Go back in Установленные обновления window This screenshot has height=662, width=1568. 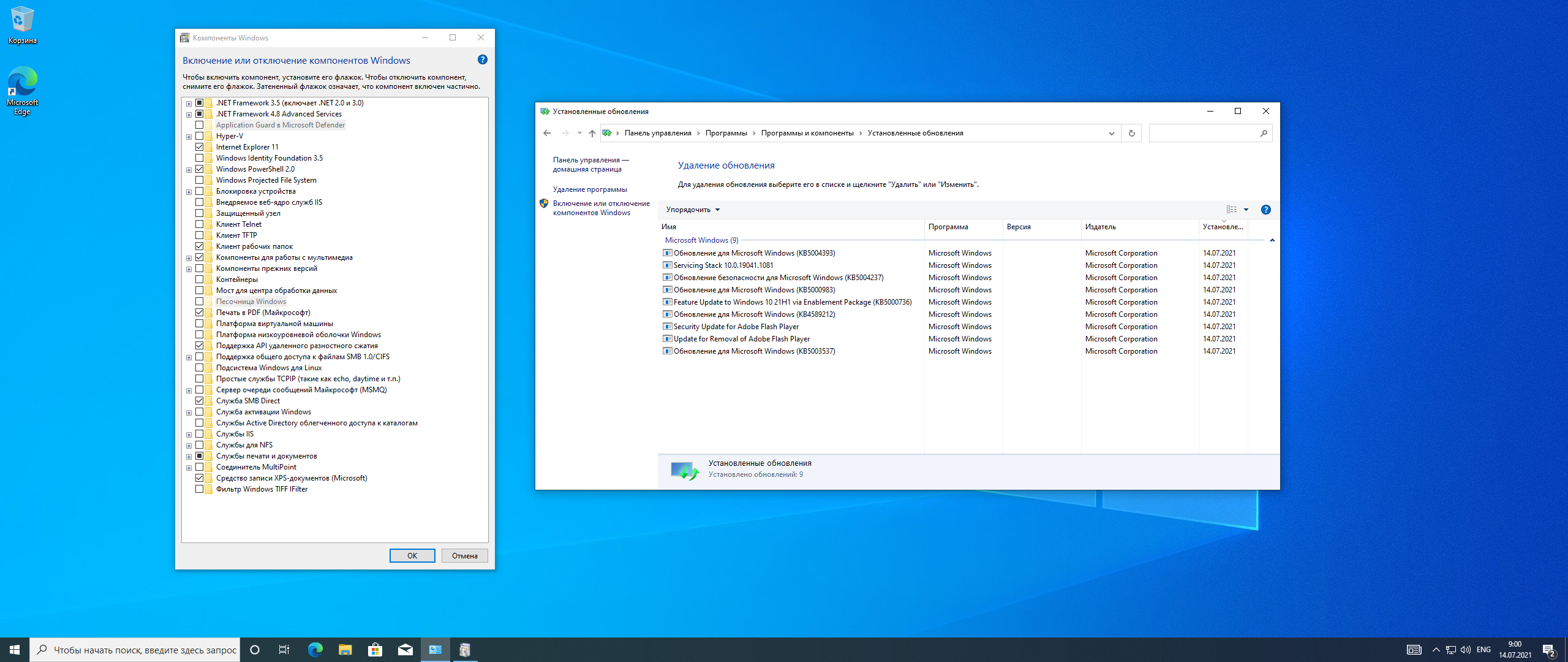tap(547, 133)
